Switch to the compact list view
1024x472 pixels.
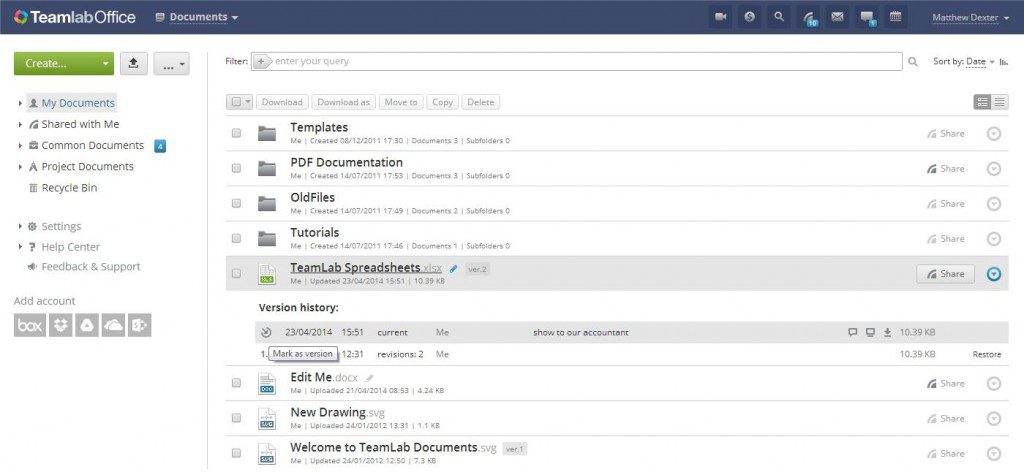pos(1000,102)
